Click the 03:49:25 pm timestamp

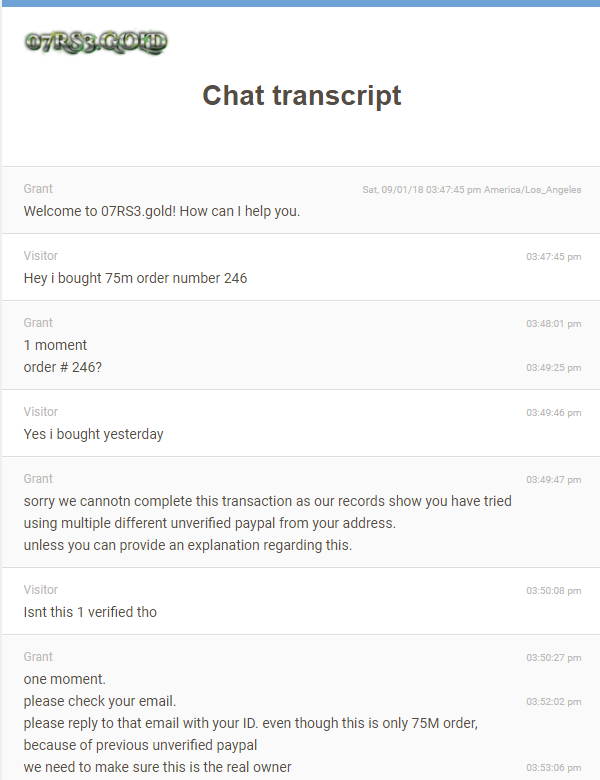click(554, 368)
